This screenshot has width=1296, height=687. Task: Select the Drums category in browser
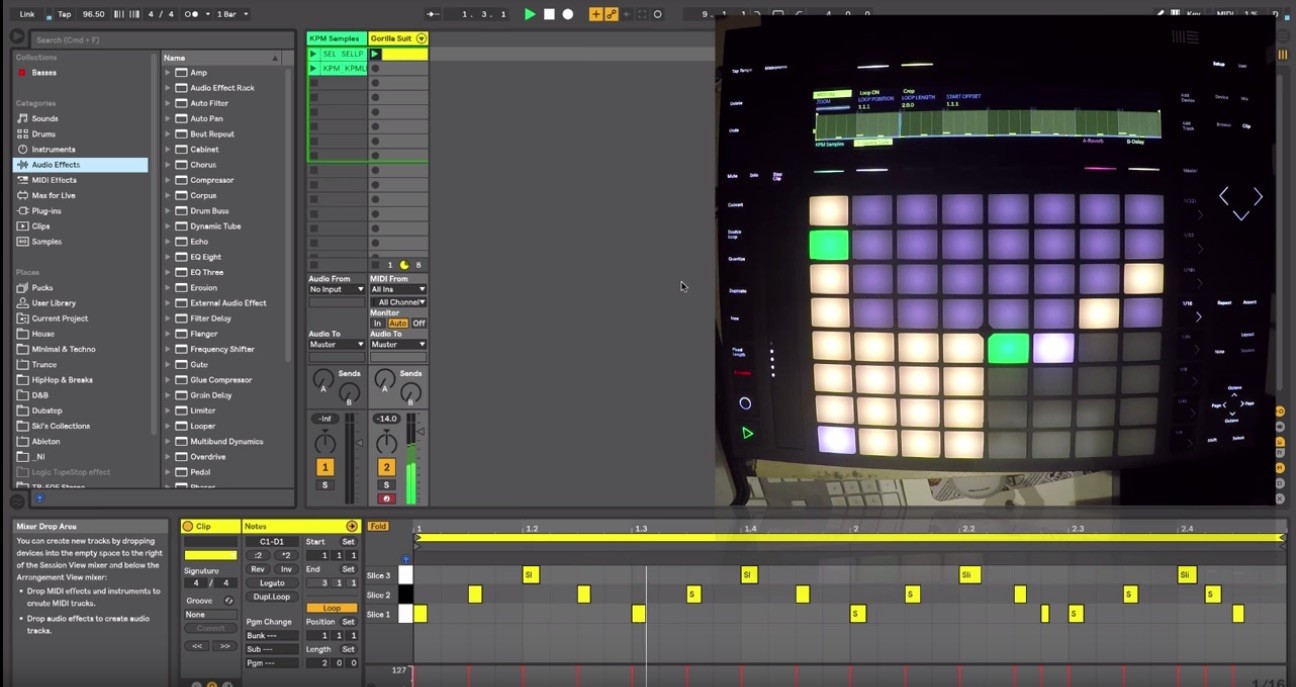point(43,134)
